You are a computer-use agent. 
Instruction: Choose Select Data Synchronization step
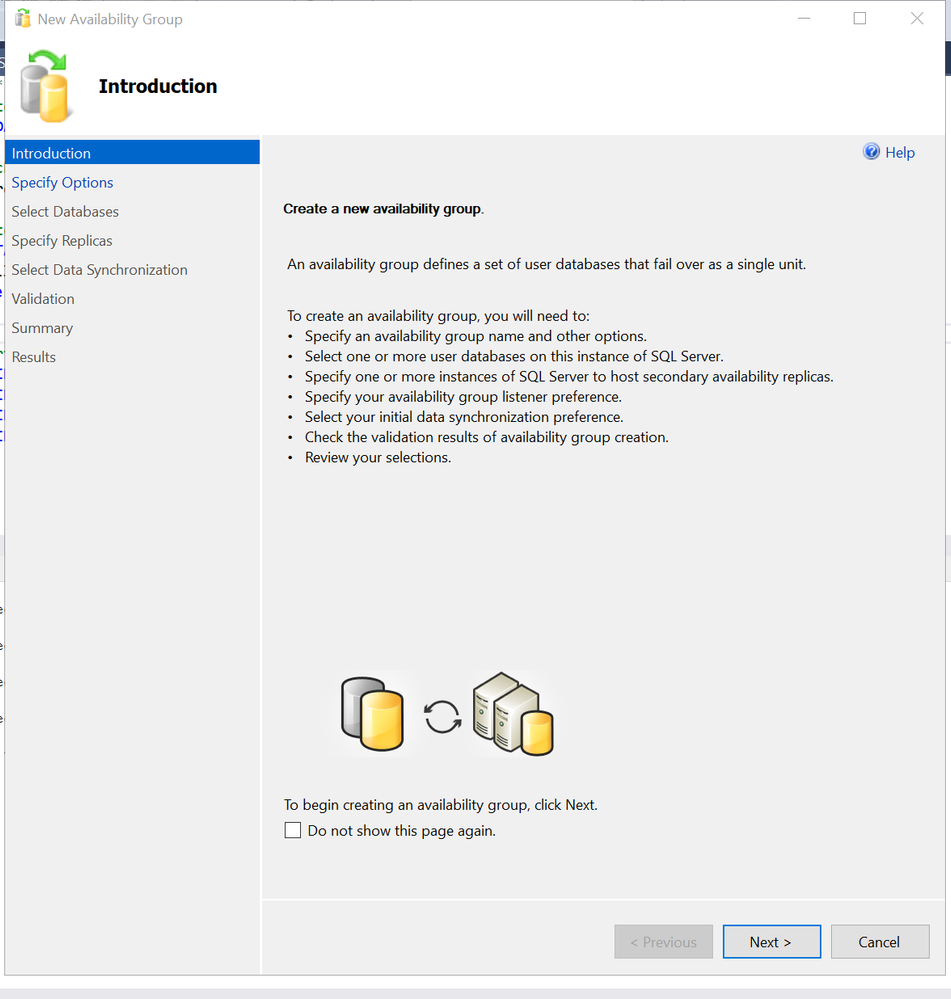pos(99,270)
